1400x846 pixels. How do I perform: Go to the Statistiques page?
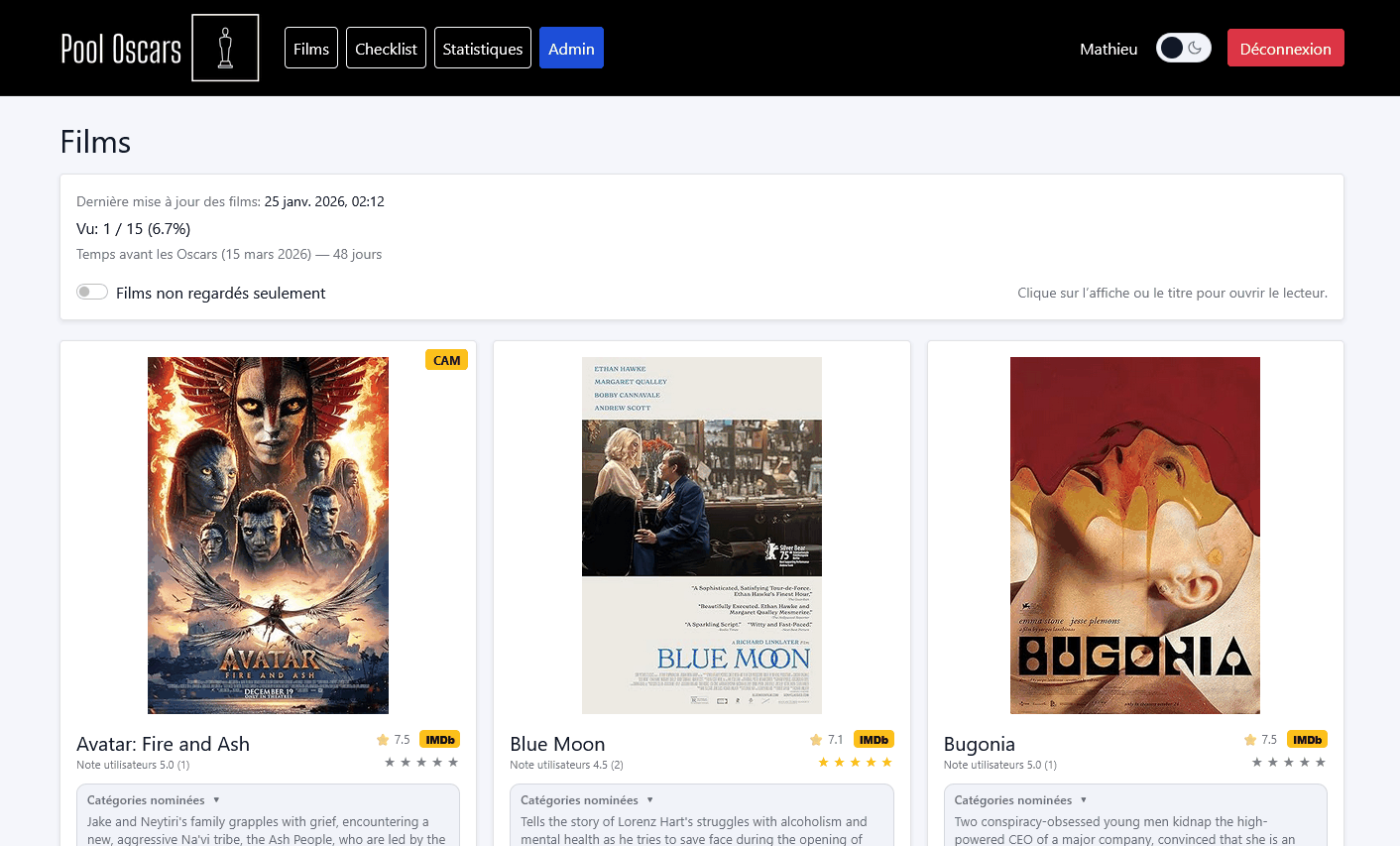click(483, 48)
